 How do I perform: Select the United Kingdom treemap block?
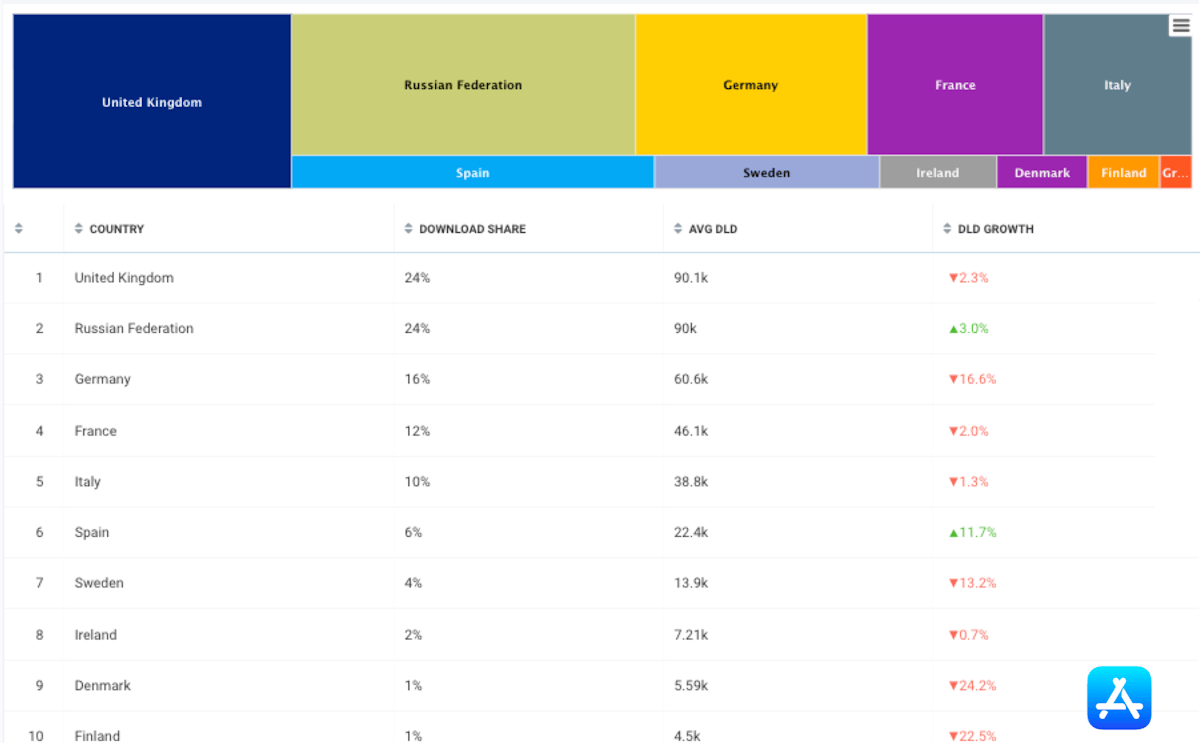point(152,101)
